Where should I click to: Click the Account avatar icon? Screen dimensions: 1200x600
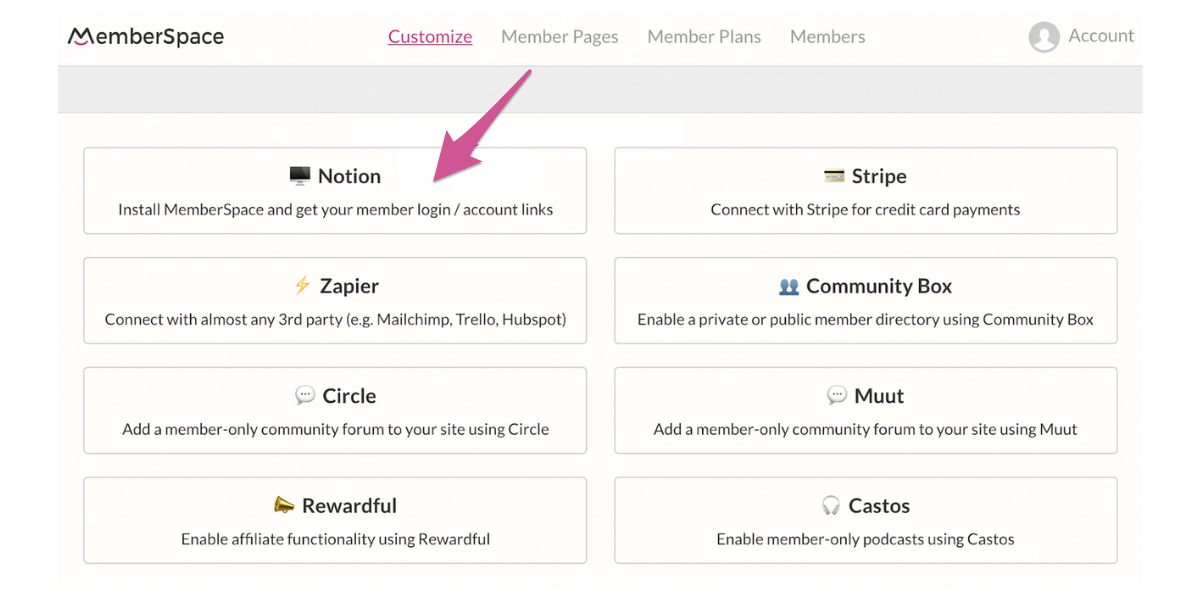[x=1044, y=37]
